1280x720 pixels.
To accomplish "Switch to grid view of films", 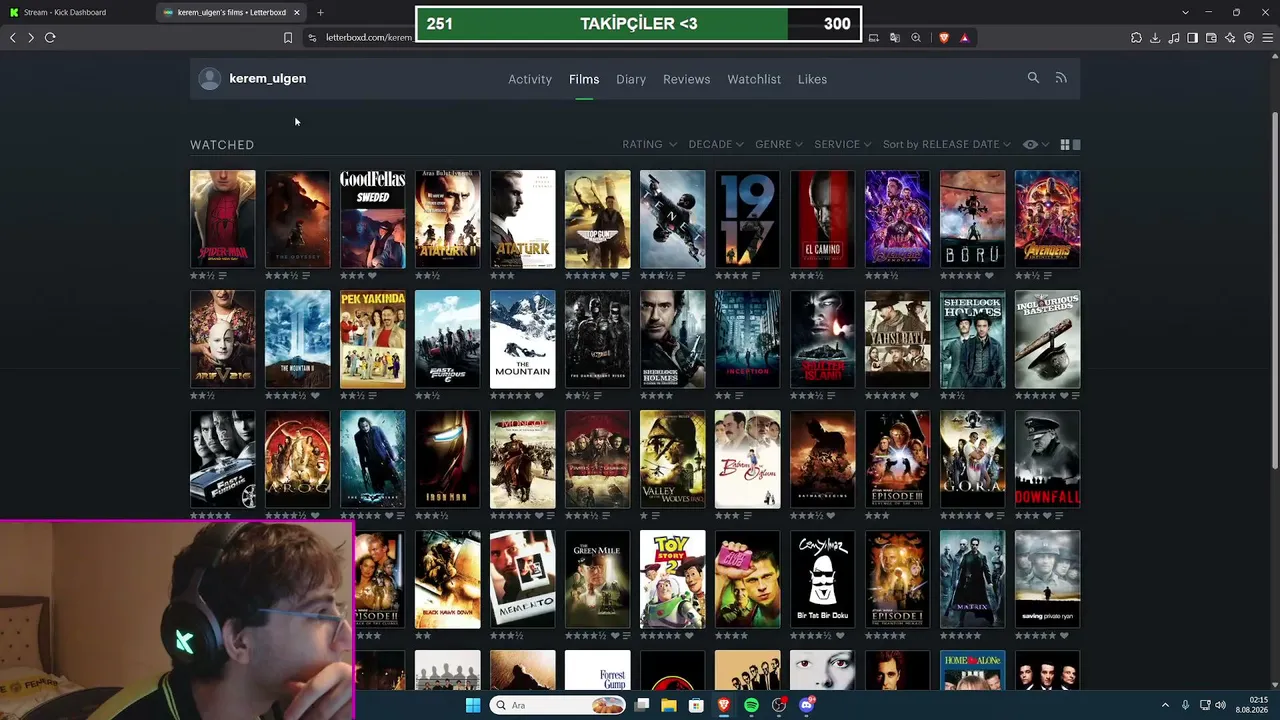I will coord(1065,145).
